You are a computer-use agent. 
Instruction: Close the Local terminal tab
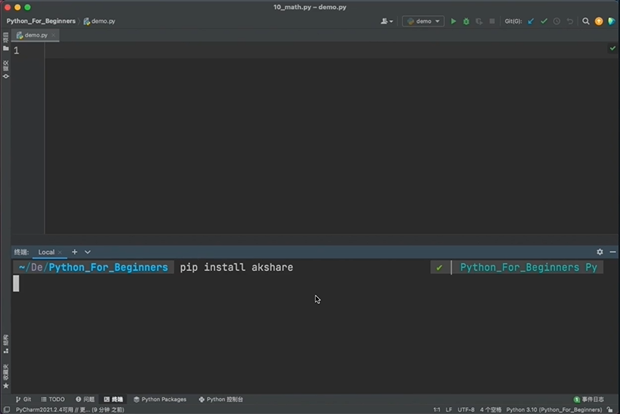click(60, 252)
